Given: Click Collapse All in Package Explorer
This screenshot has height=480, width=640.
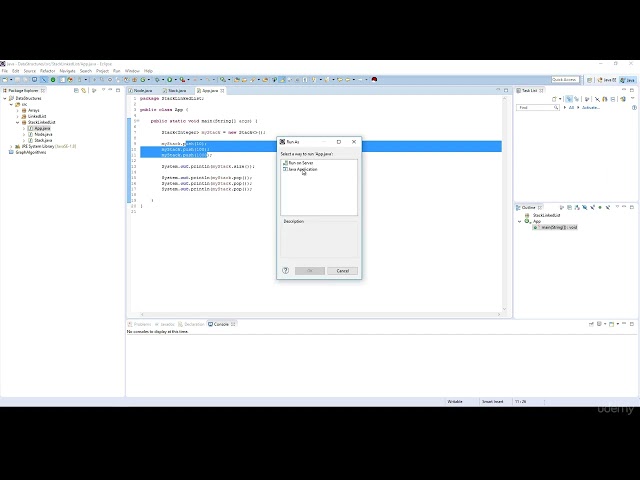Looking at the screenshot, I should pos(76,90).
